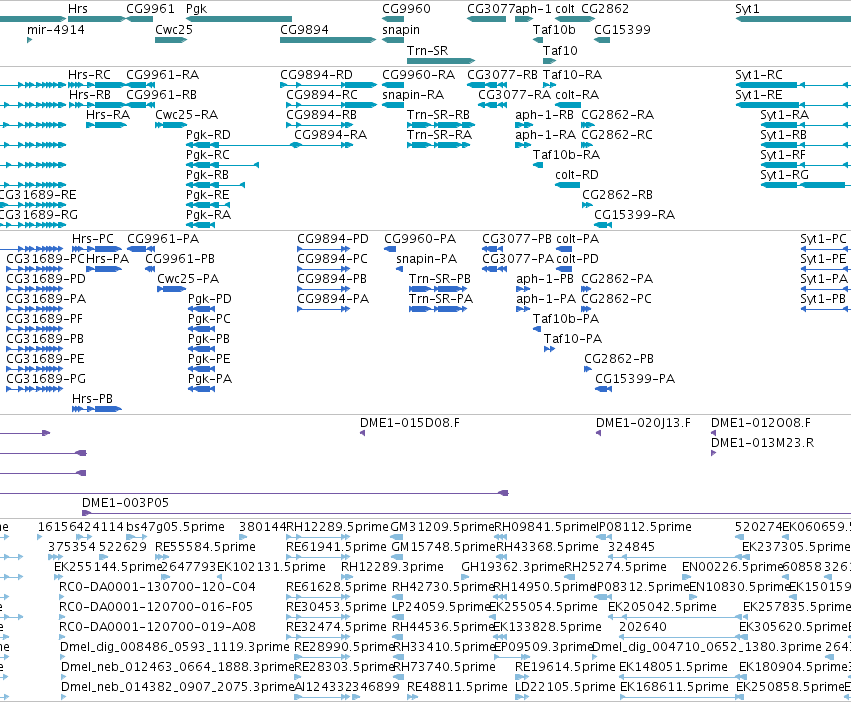
Task: Select protein snapin-PA
Action: pyautogui.click(x=427, y=259)
